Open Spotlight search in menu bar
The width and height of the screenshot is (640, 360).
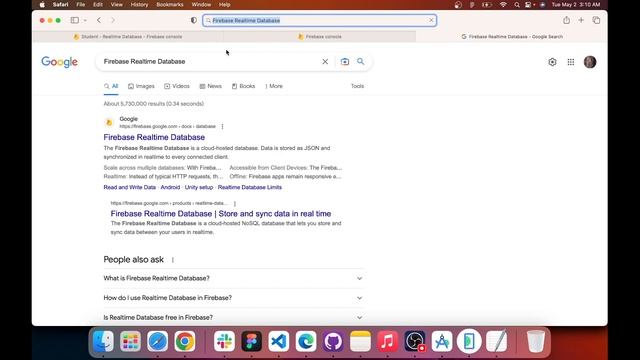(517, 4)
